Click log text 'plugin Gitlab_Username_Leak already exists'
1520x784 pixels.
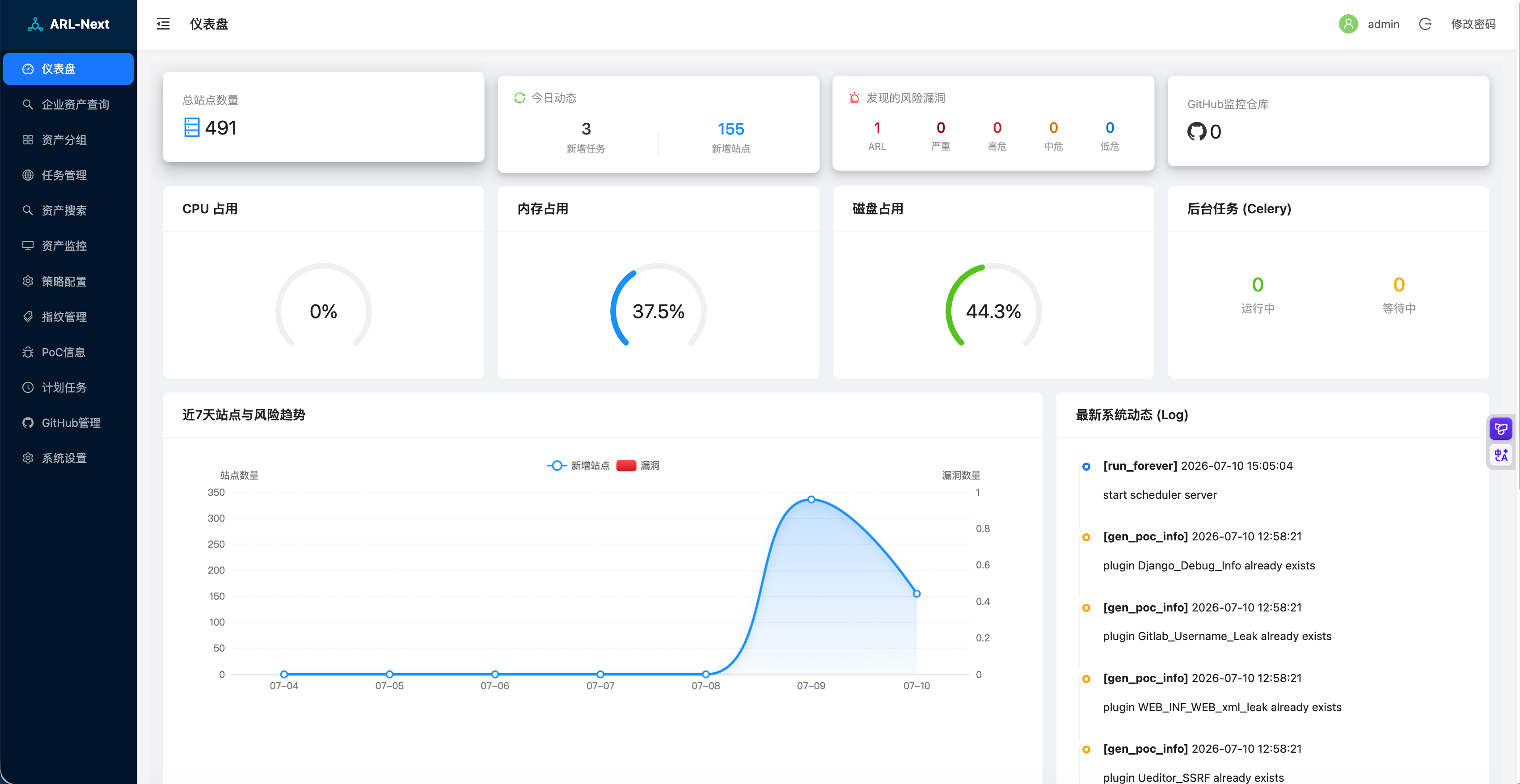click(x=1217, y=636)
